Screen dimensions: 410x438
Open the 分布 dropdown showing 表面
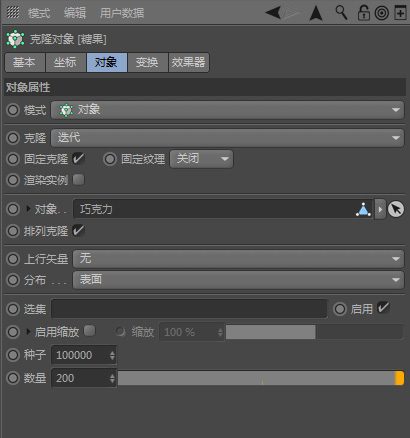(x=239, y=280)
